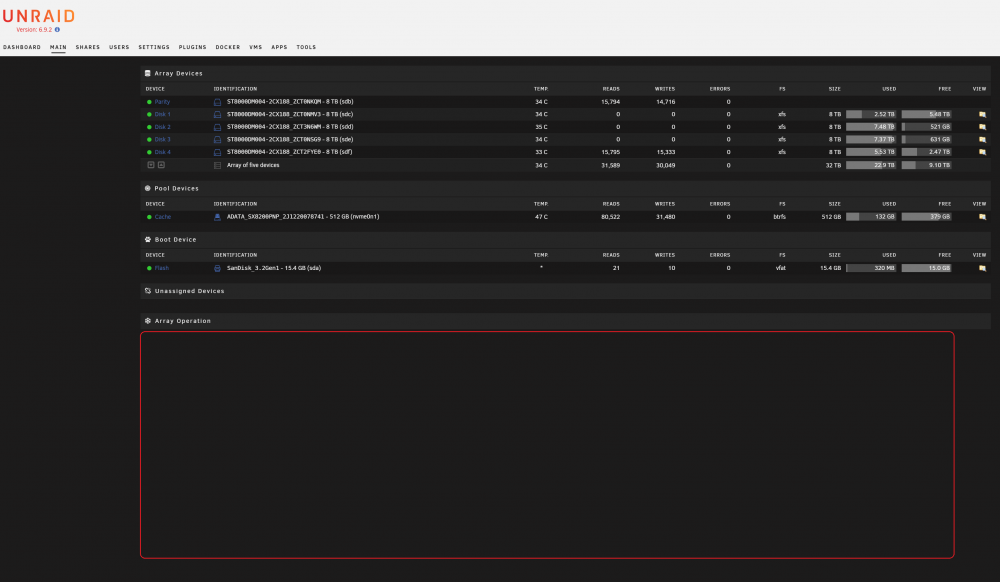Browse the Cache pool via view icon

pos(982,217)
